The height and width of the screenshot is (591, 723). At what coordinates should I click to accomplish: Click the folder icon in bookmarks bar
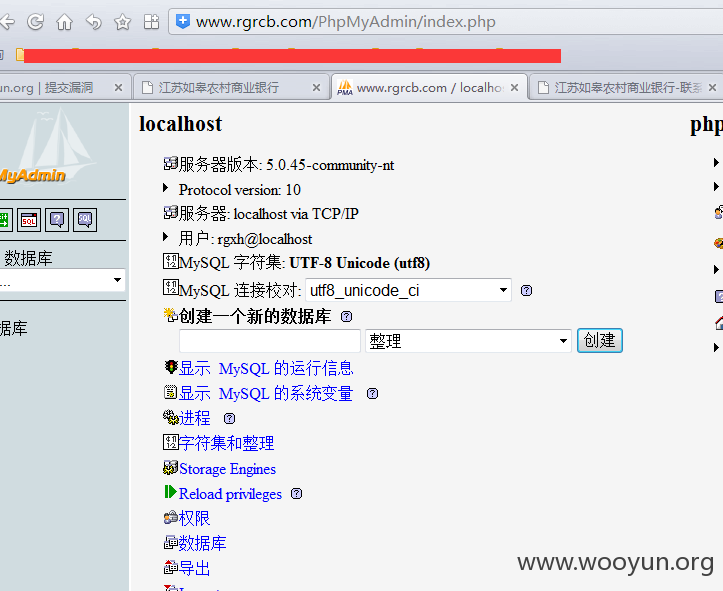20,55
